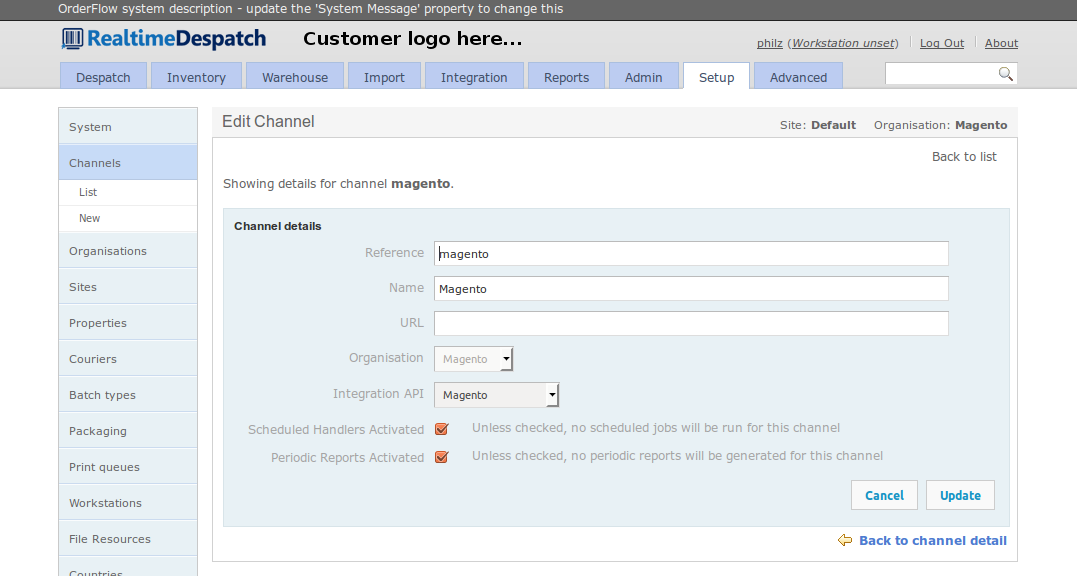Click the search magnifier icon

(1006, 73)
